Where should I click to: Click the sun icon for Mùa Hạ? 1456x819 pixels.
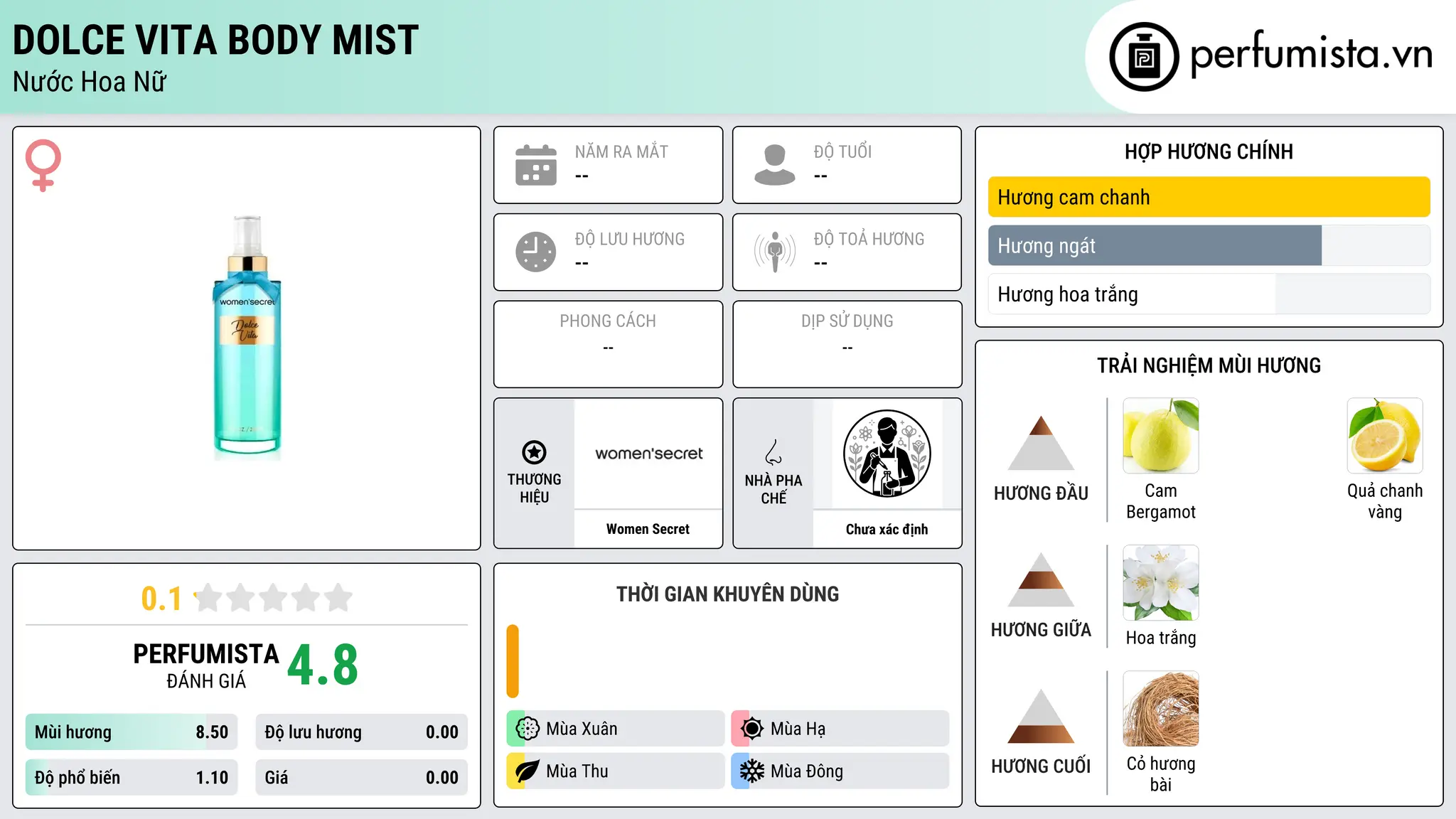[752, 729]
